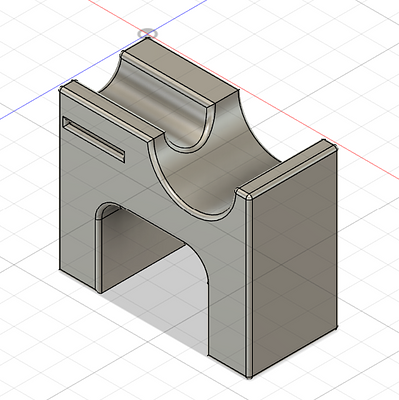Select the origin point marker at model corner
The image size is (399, 400).
point(147,33)
